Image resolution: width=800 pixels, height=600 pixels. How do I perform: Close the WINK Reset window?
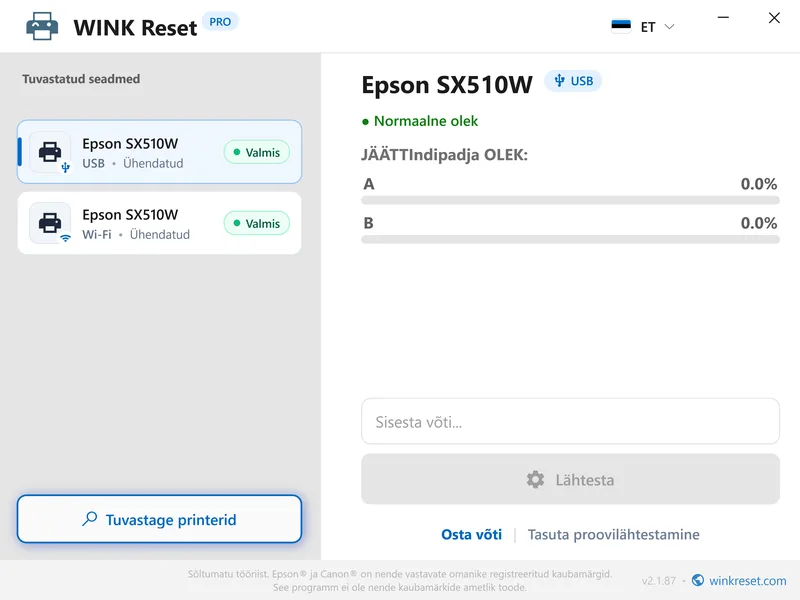click(774, 18)
